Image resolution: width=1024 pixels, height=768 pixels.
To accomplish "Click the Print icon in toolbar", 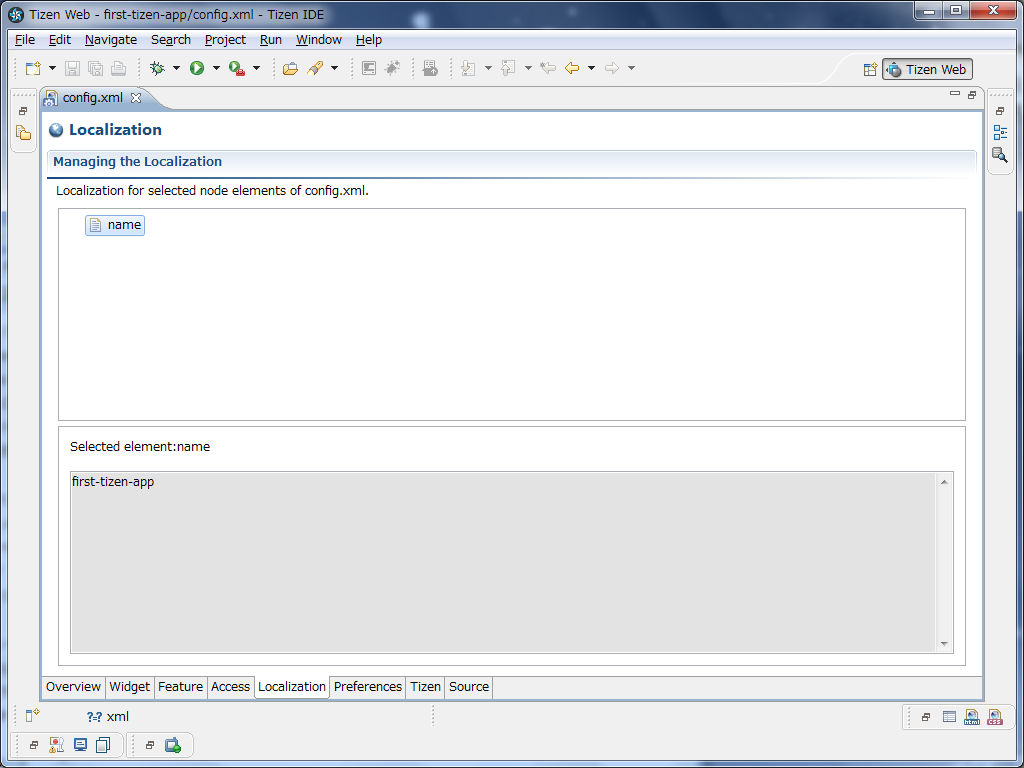I will coord(118,68).
